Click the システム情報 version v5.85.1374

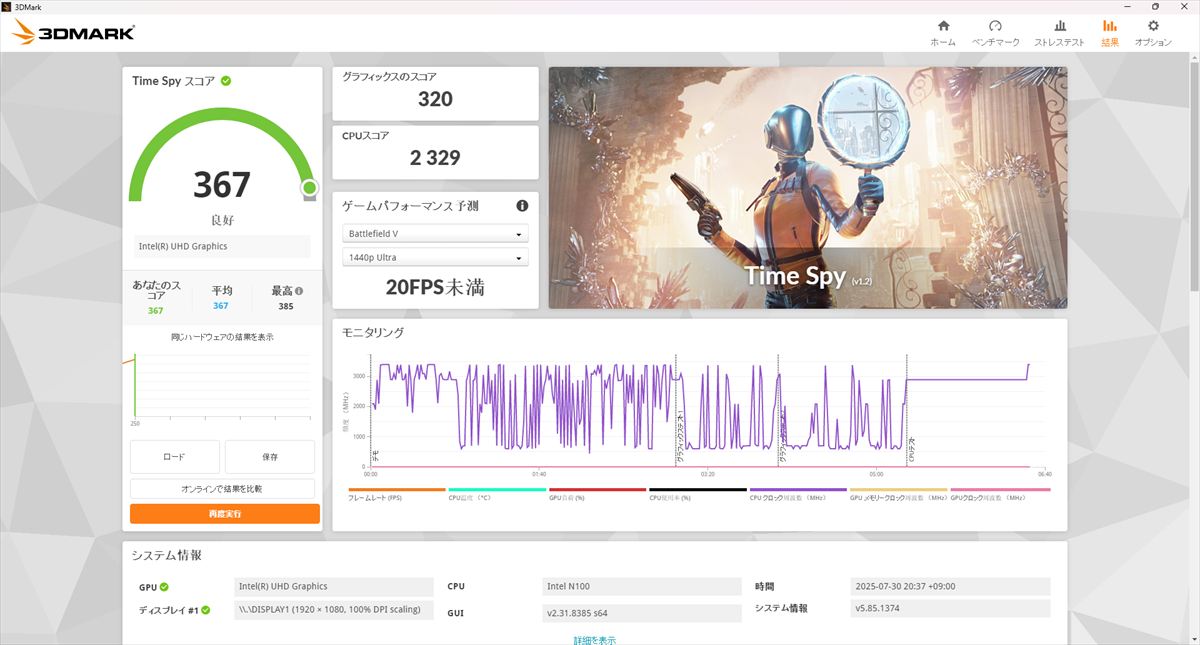click(x=950, y=608)
